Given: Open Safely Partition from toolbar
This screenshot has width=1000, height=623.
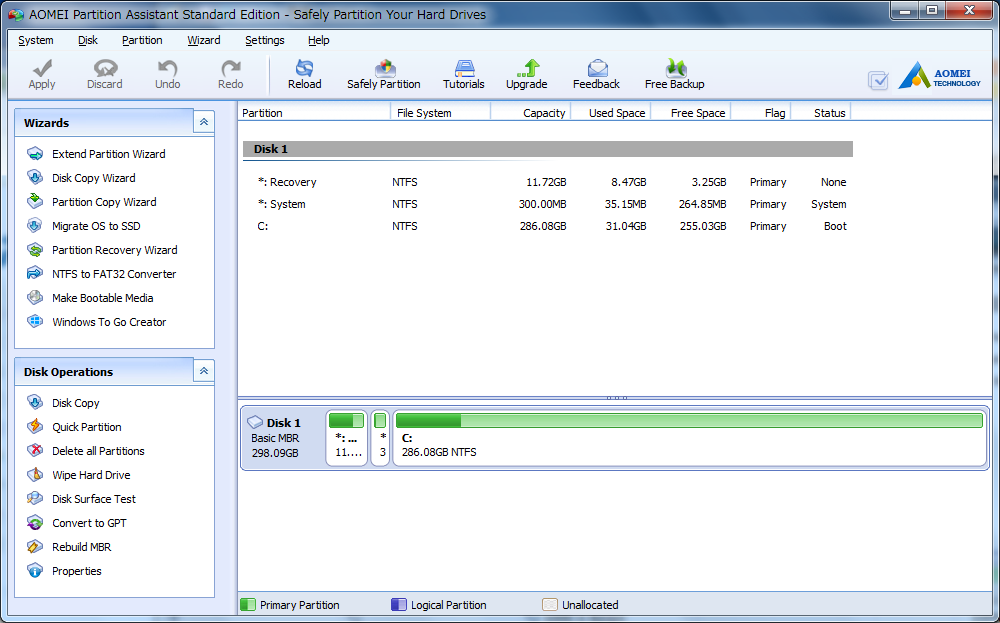Looking at the screenshot, I should pos(383,74).
